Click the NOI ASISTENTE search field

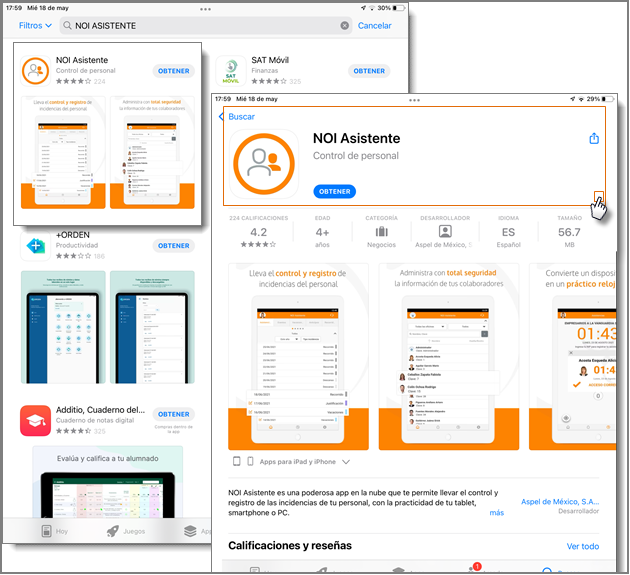200,25
